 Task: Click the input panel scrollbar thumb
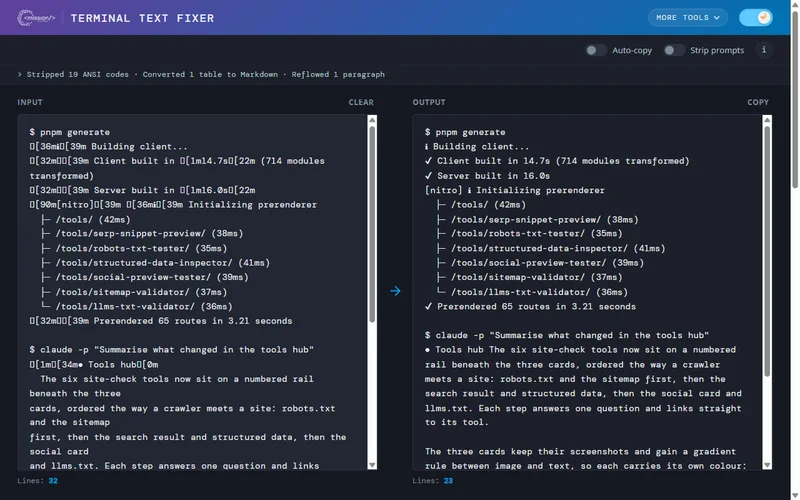click(372, 224)
